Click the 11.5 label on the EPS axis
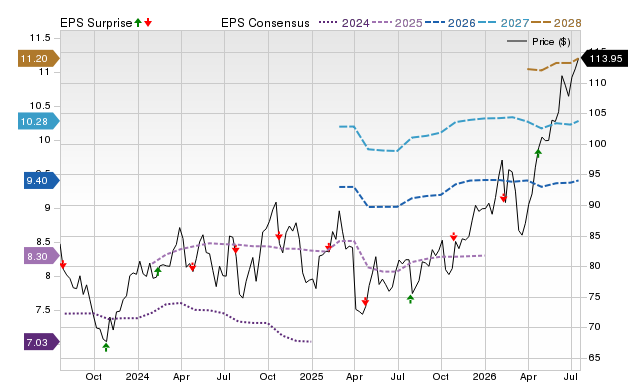The width and height of the screenshot is (640, 382). pyautogui.click(x=40, y=38)
